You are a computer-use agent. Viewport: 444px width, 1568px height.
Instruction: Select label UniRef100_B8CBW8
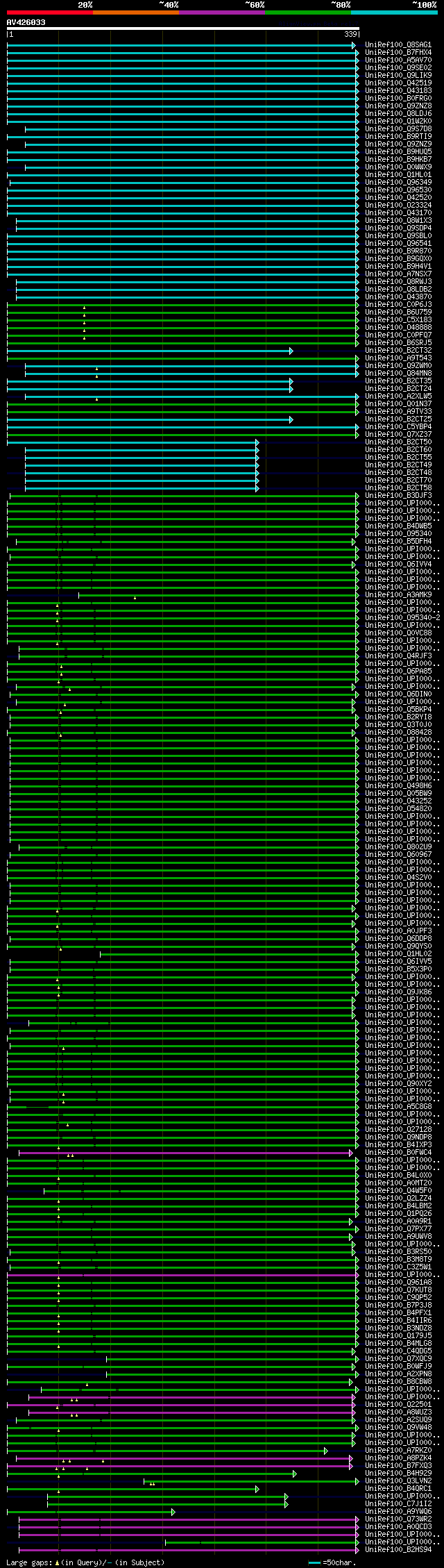[x=398, y=1382]
